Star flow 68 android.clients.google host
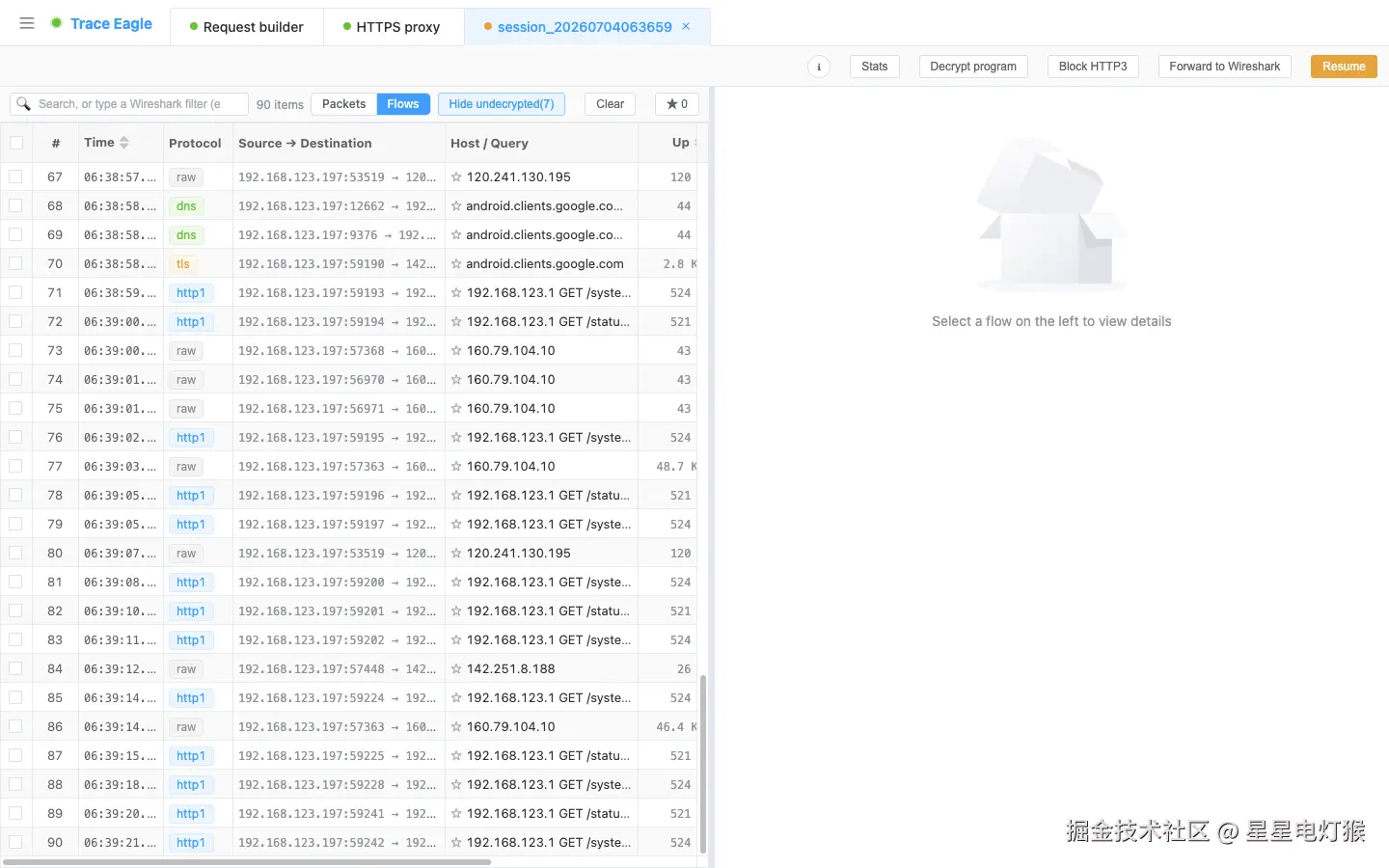This screenshot has height=868, width=1389. point(456,206)
